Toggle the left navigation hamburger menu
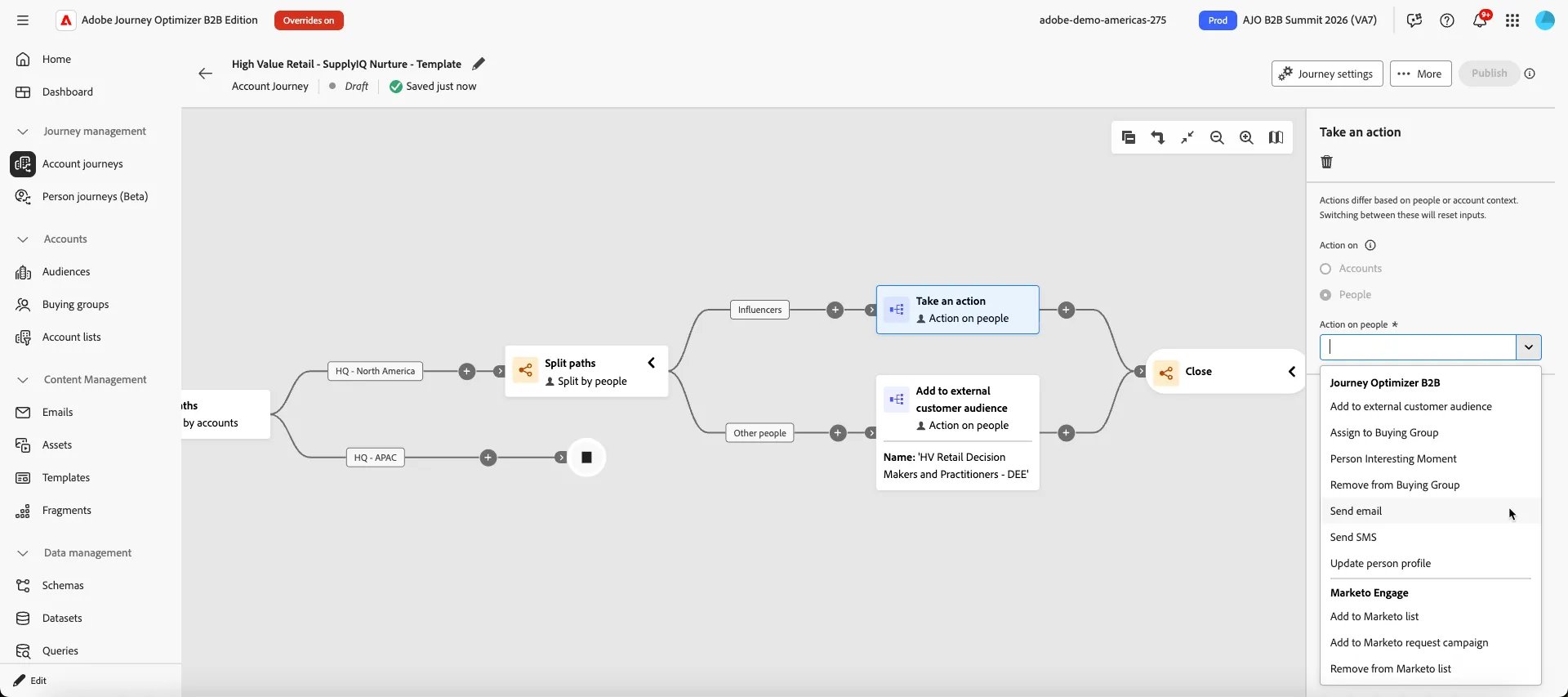This screenshot has height=697, width=1568. [23, 20]
